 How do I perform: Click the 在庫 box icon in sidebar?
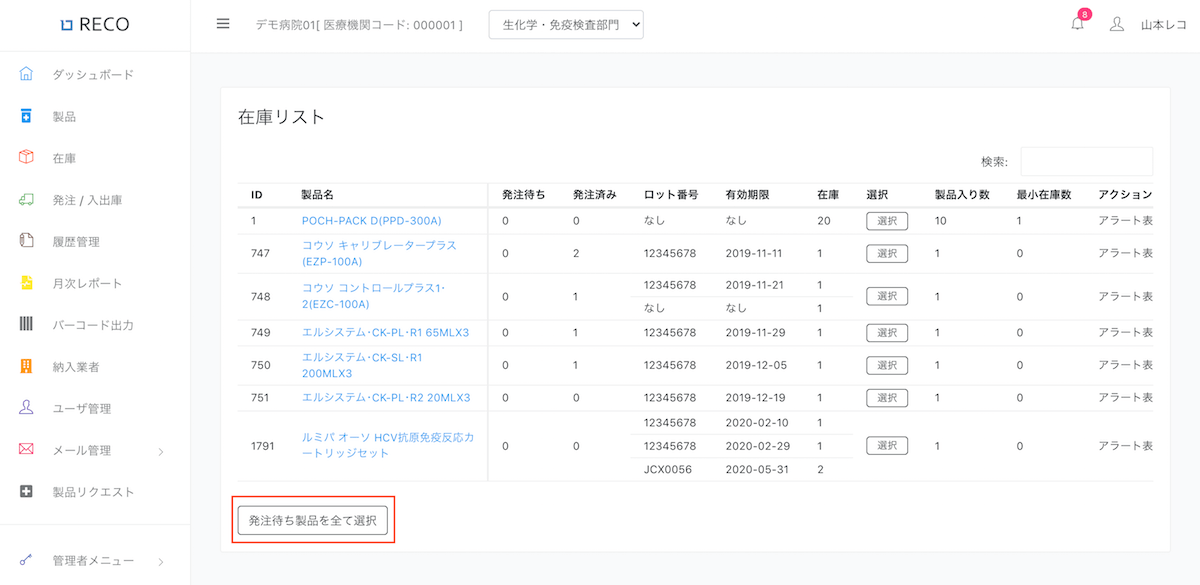point(27,158)
